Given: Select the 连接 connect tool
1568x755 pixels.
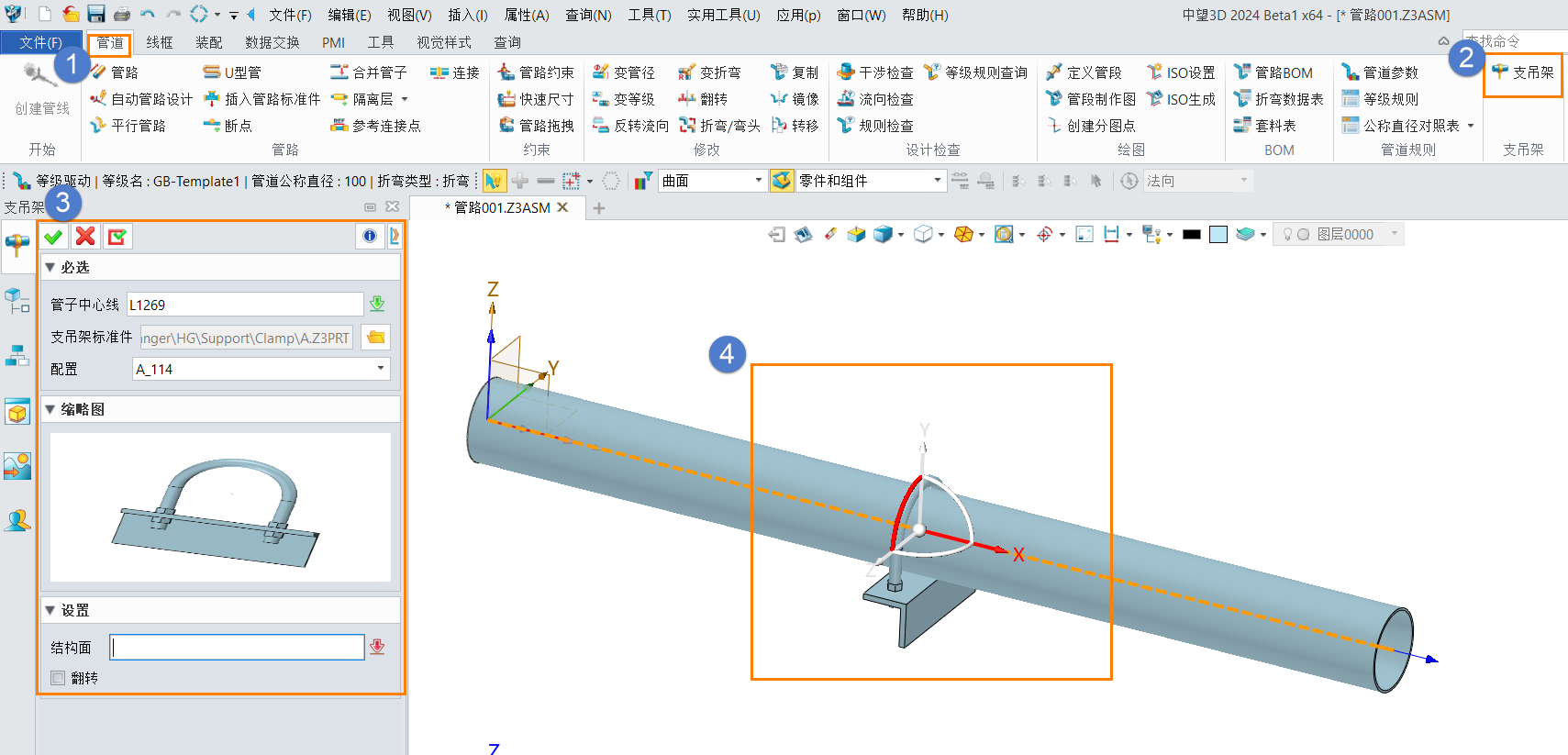Looking at the screenshot, I should (455, 72).
